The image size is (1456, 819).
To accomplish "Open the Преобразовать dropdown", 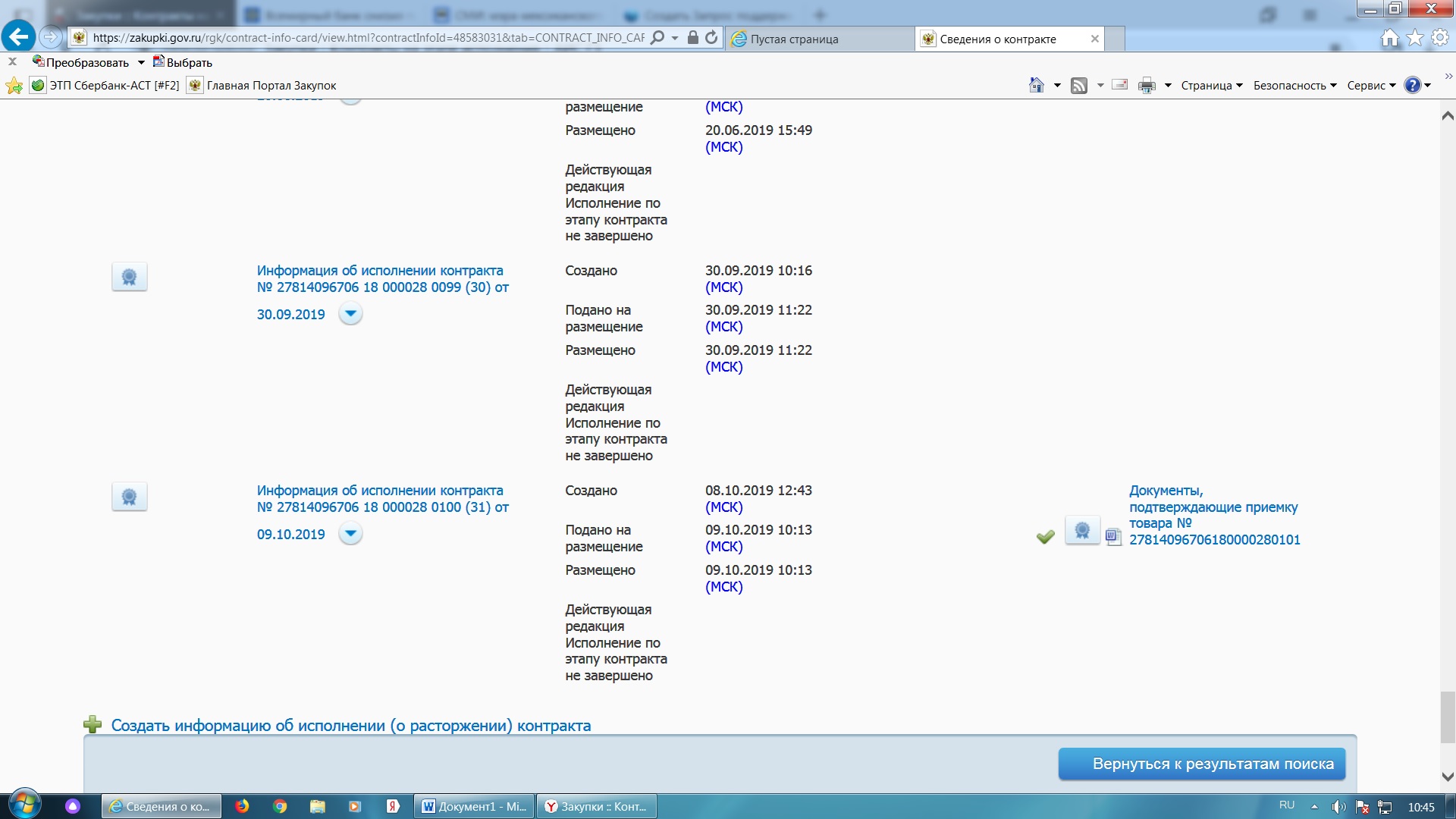I will [x=141, y=62].
